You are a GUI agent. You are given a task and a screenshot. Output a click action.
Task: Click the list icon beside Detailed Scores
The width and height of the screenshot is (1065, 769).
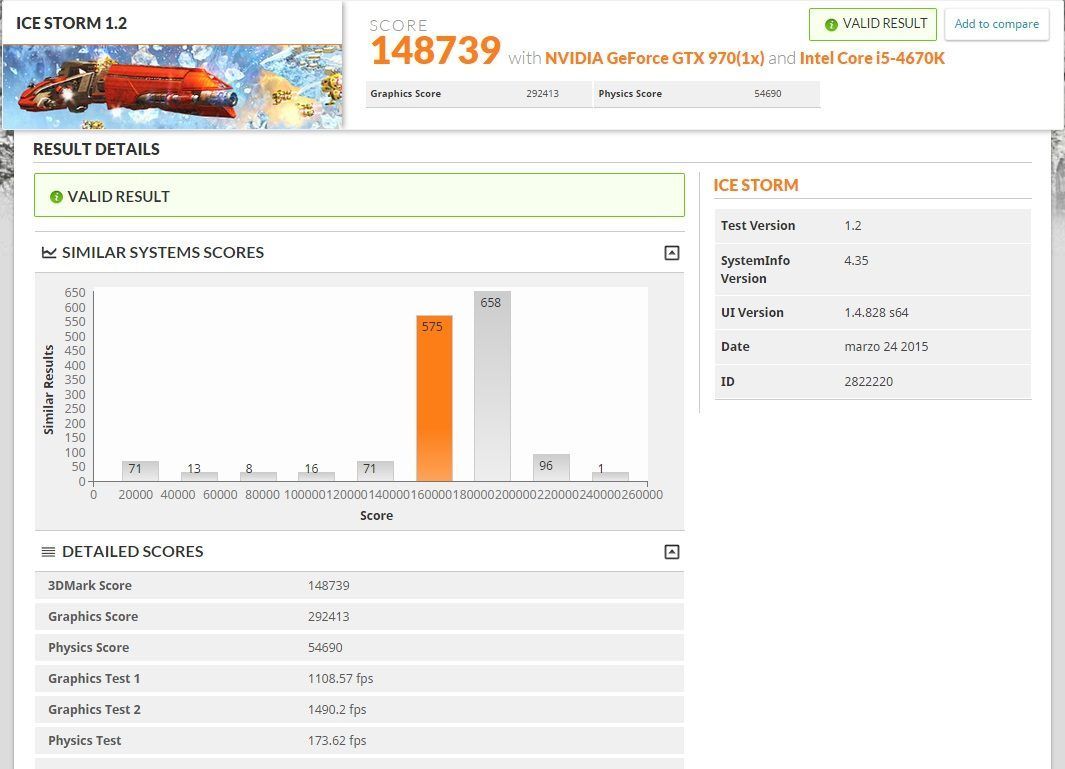[x=48, y=552]
